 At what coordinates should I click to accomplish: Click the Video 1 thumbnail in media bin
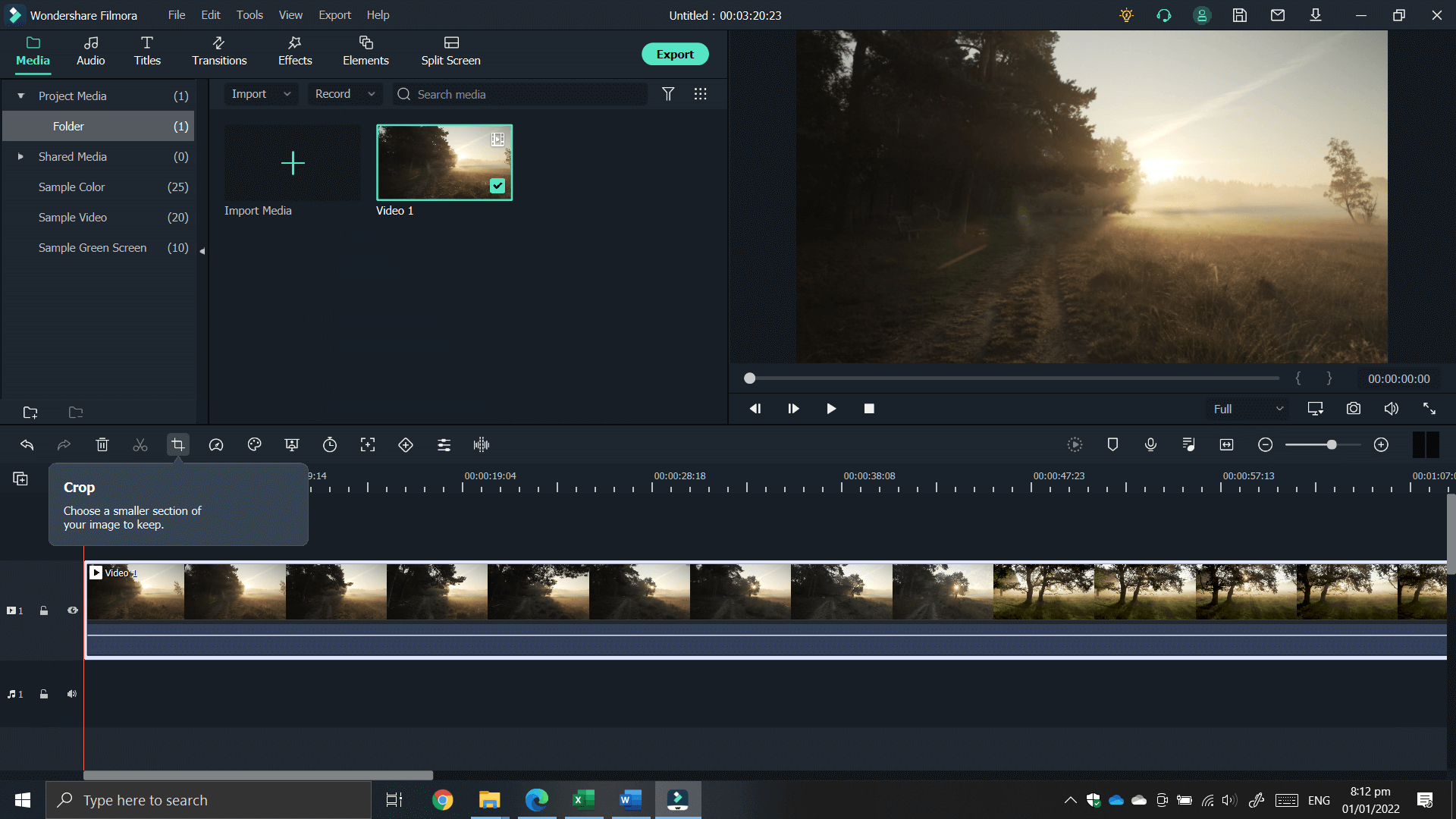pyautogui.click(x=444, y=163)
